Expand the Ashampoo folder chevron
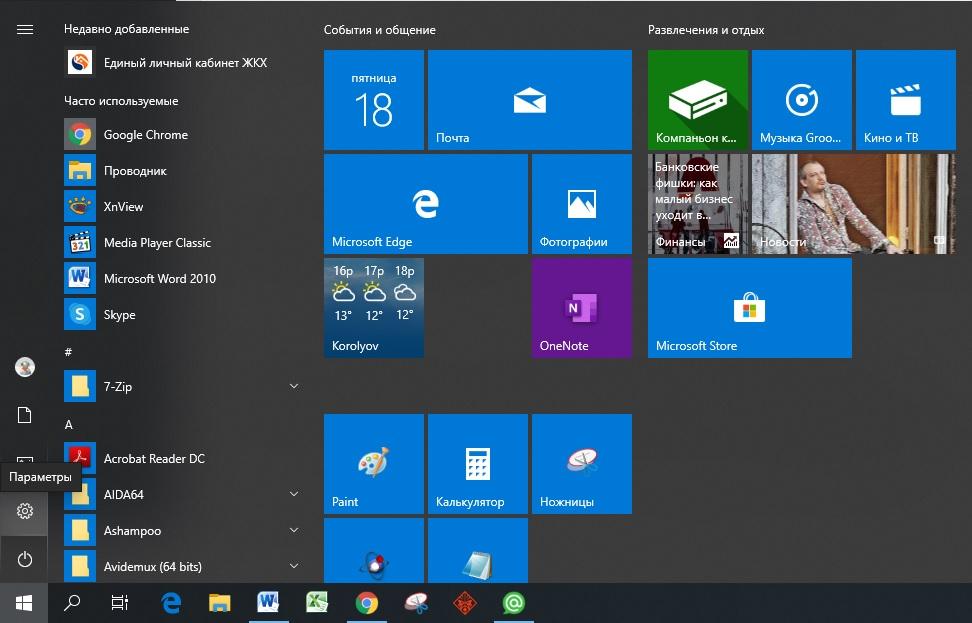Image resolution: width=972 pixels, height=623 pixels. [x=294, y=530]
